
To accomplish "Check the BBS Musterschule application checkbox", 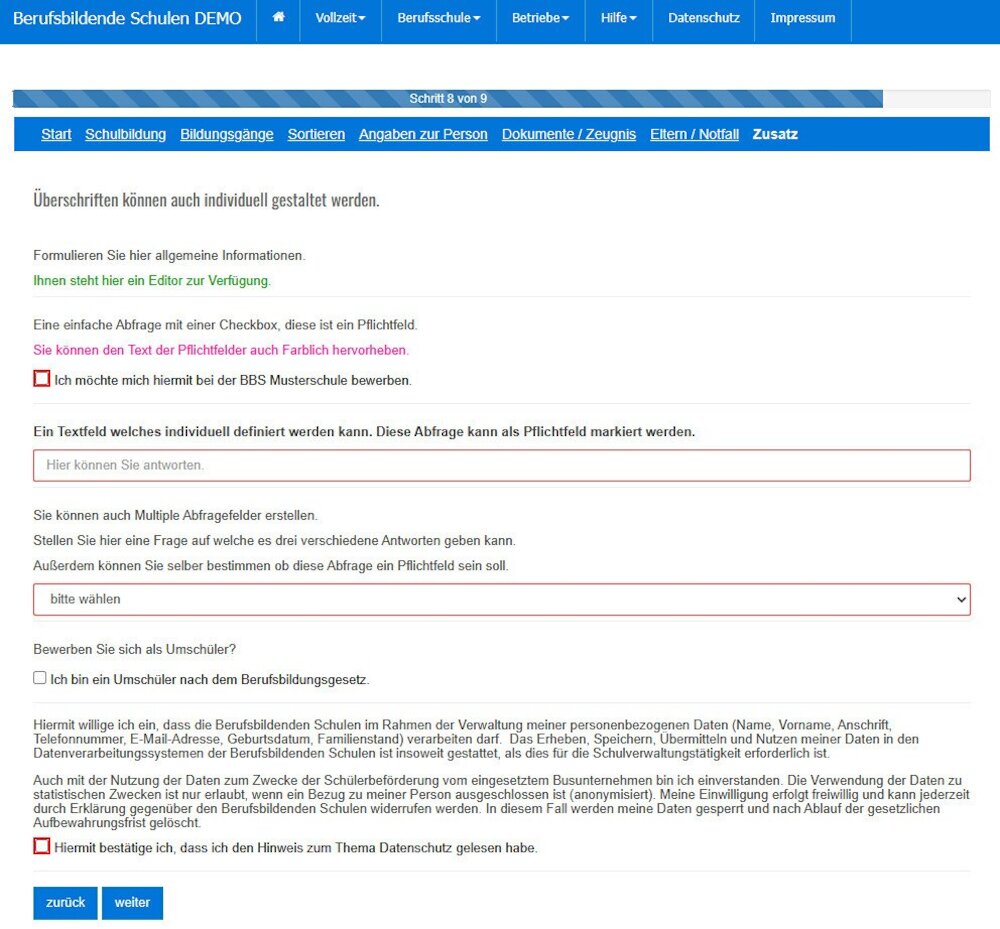I will coord(41,379).
